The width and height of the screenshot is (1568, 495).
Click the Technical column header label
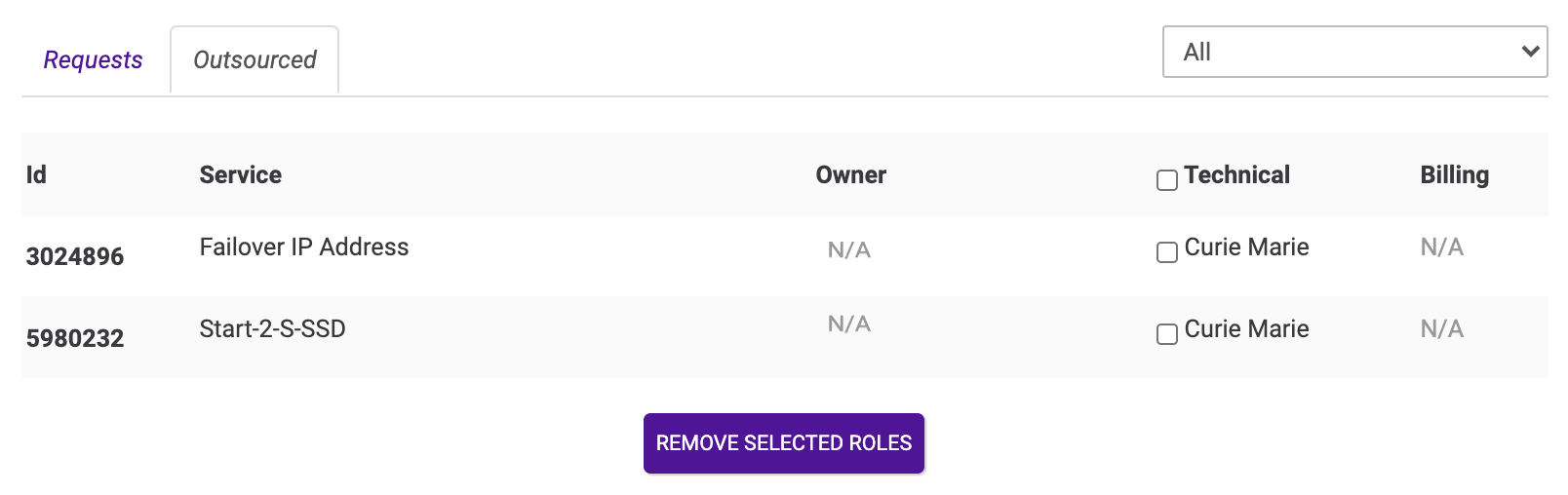[x=1236, y=175]
